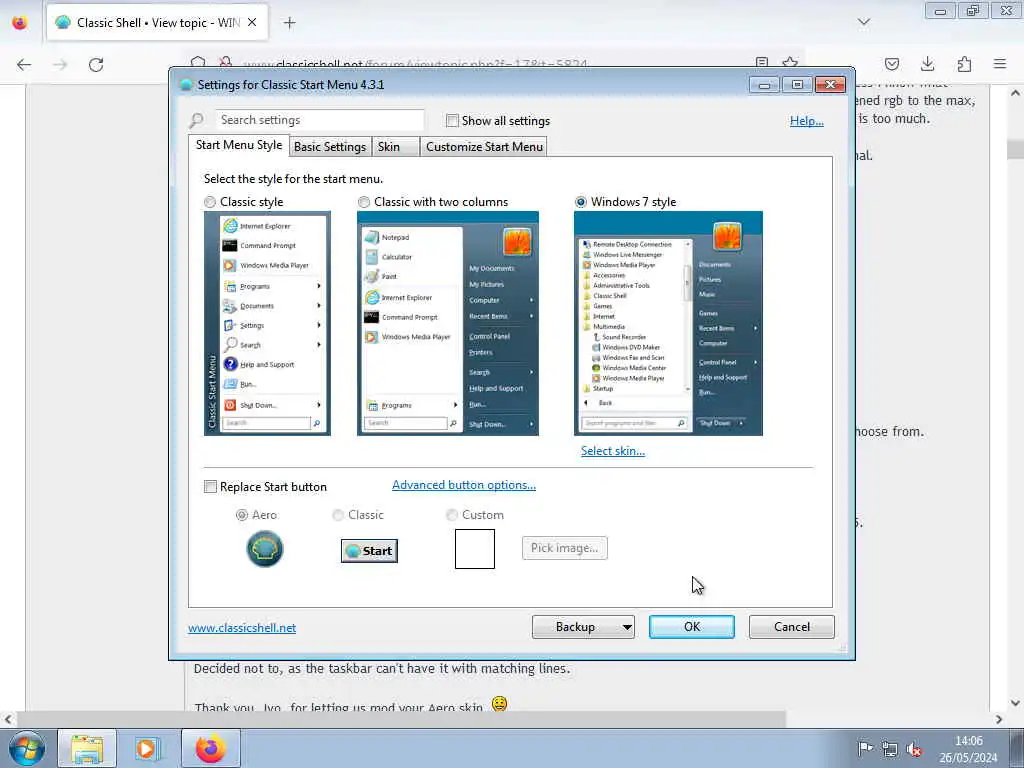Follow the Select skin link

[613, 451]
